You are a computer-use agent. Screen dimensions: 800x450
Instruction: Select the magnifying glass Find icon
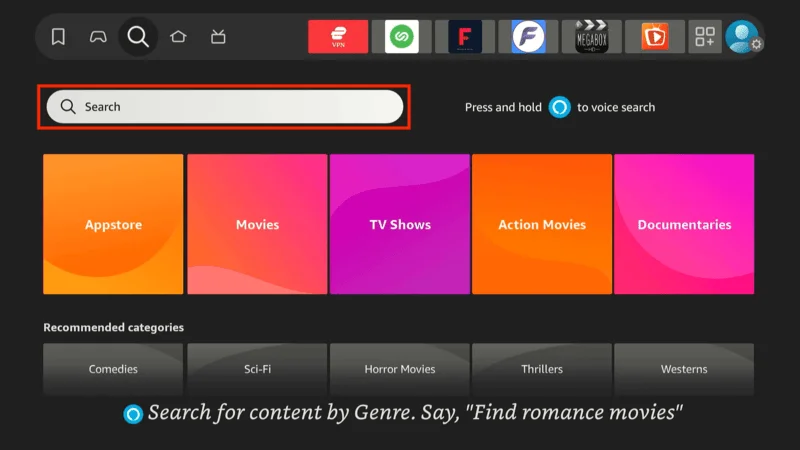click(138, 37)
